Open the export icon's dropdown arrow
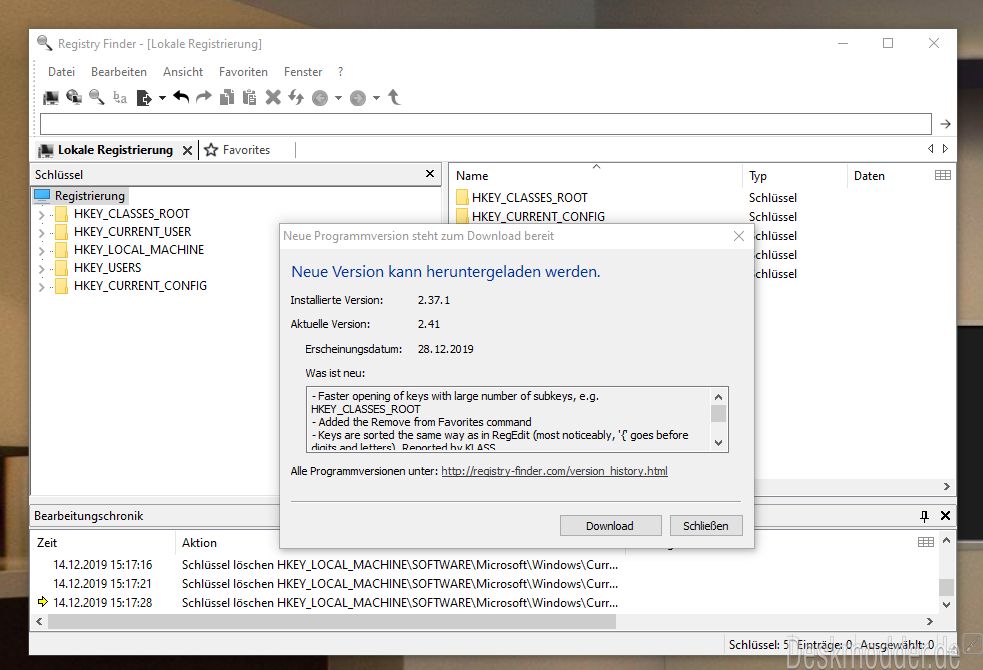 [162, 98]
